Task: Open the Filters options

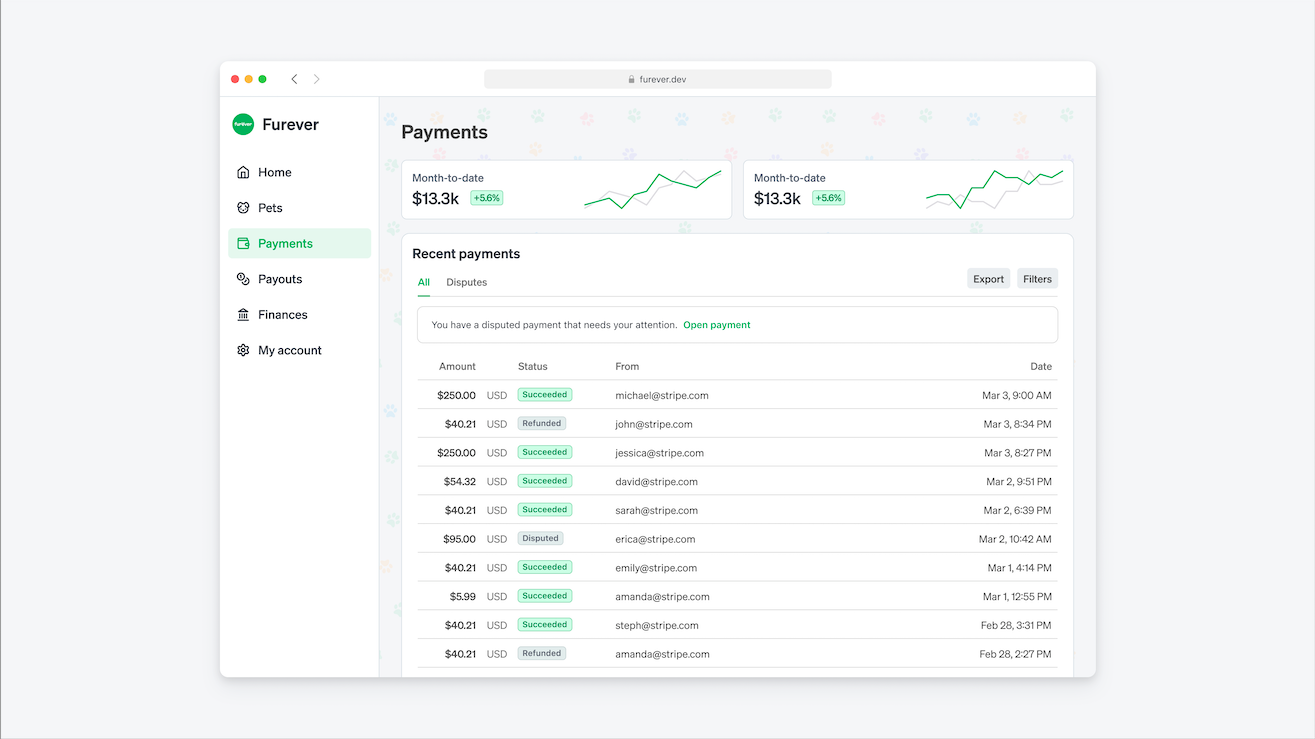Action: pos(1037,278)
